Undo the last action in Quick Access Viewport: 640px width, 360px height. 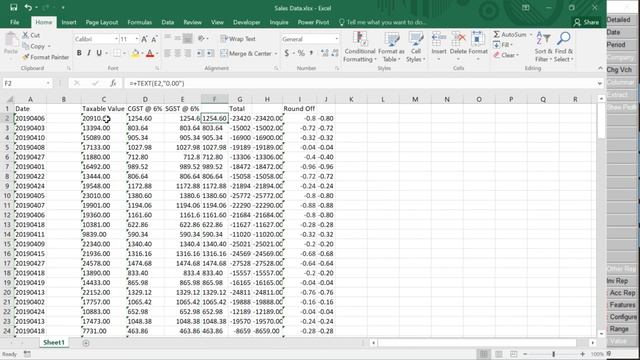point(28,7)
